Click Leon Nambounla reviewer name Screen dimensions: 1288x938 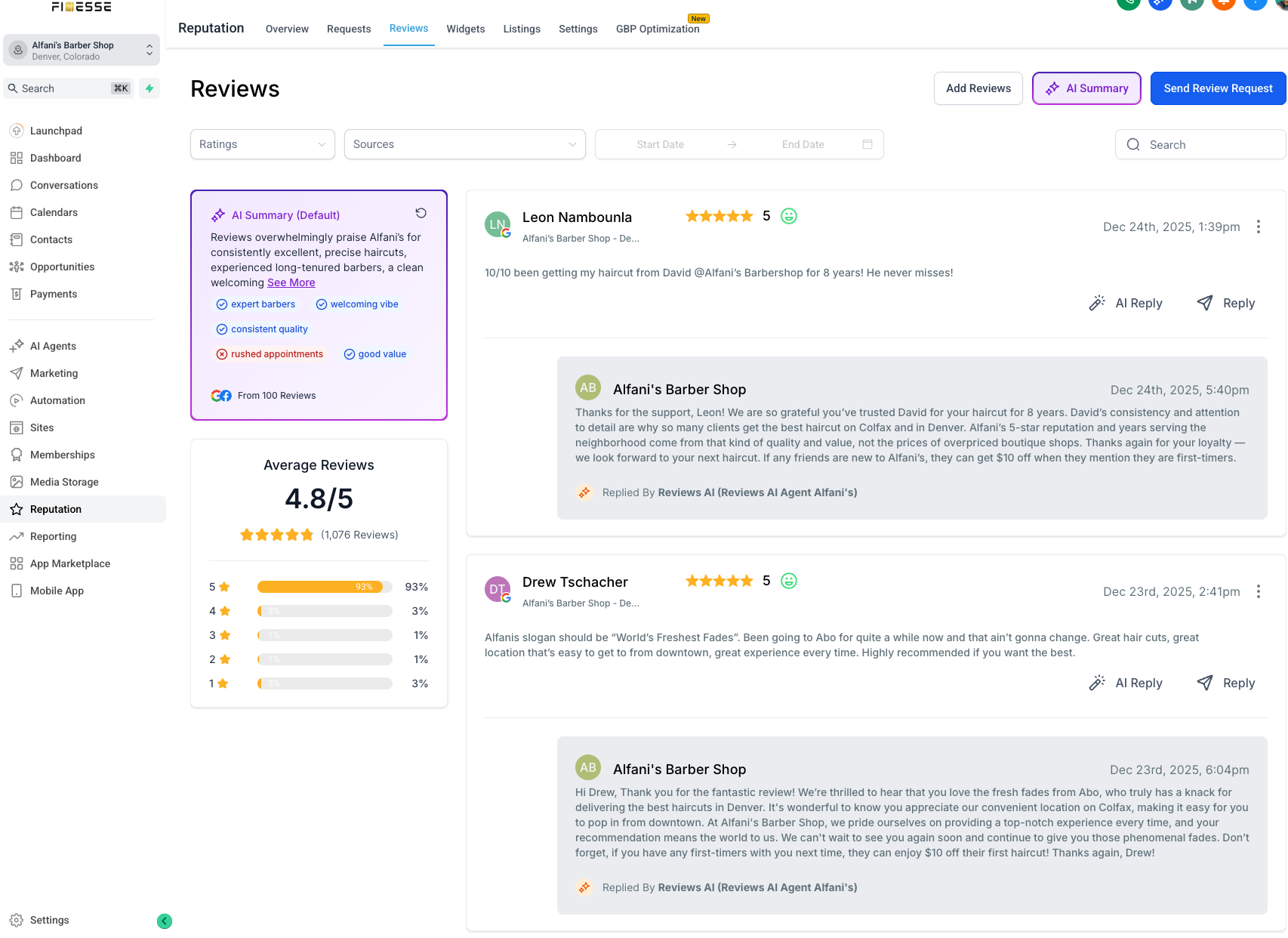point(577,218)
